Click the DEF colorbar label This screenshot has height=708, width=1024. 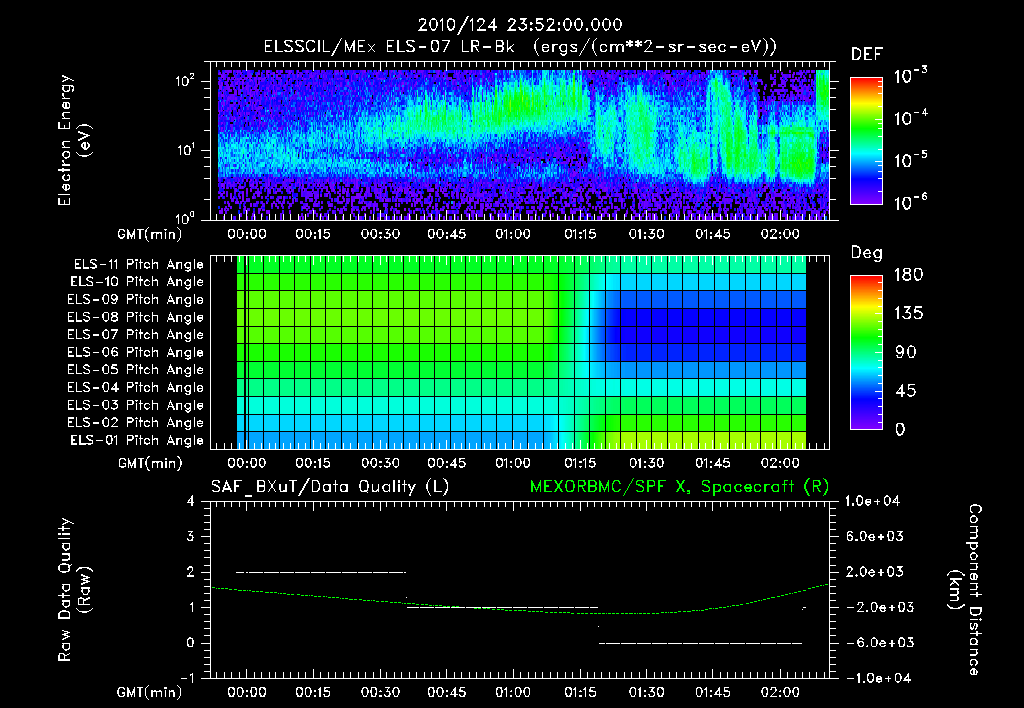[867, 54]
